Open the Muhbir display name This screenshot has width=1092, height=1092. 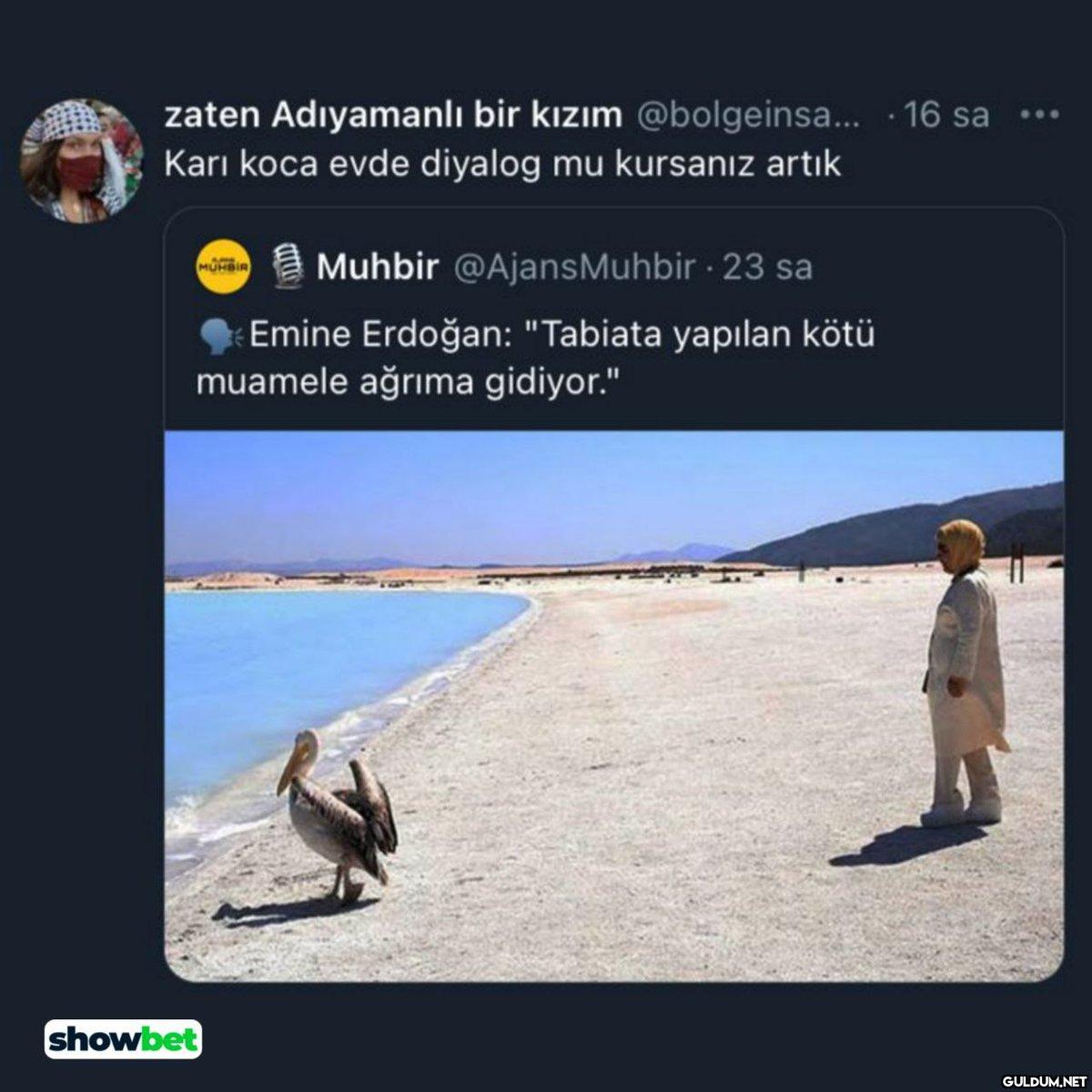point(378,268)
